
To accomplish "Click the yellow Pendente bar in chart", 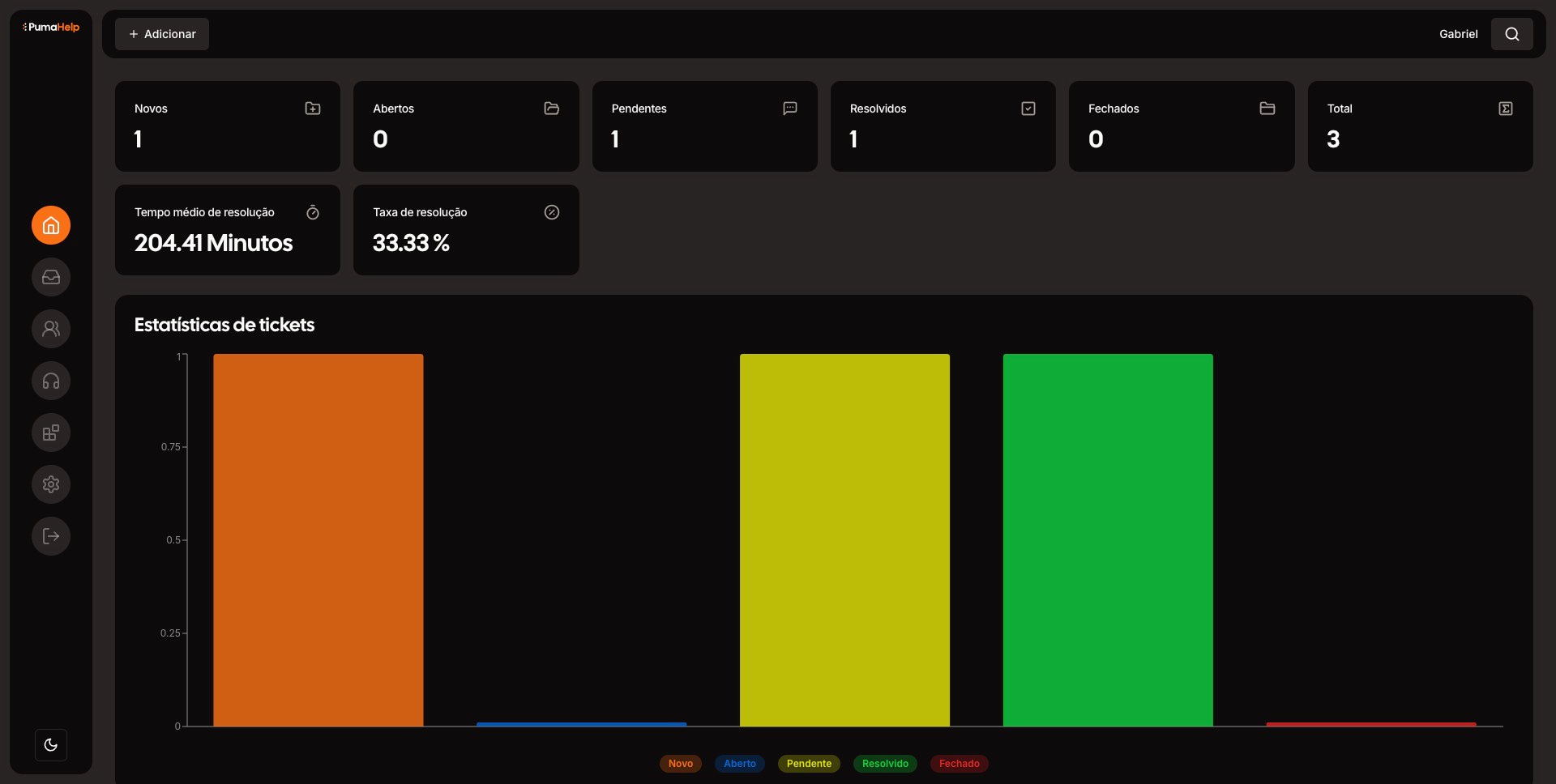I will 844,540.
